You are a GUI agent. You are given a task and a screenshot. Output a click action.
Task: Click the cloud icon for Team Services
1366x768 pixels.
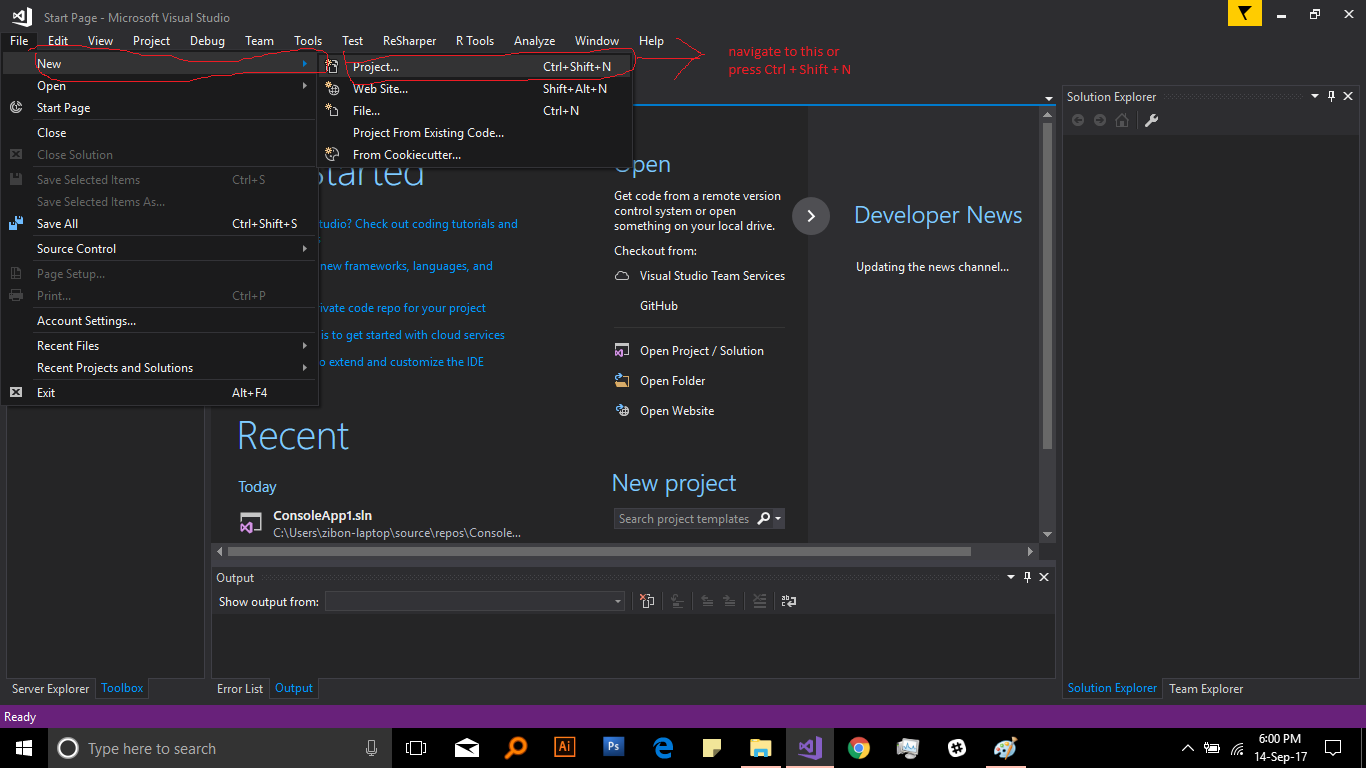[x=622, y=276]
